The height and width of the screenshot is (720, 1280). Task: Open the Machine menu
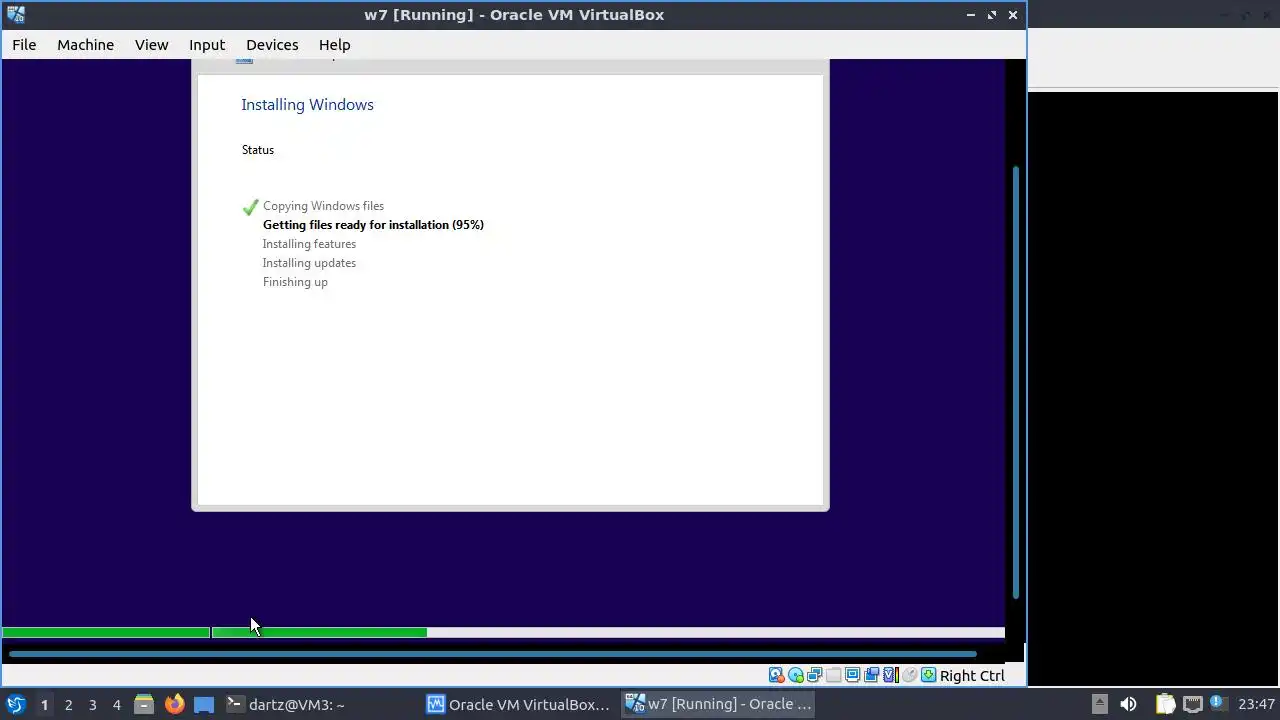pyautogui.click(x=85, y=45)
